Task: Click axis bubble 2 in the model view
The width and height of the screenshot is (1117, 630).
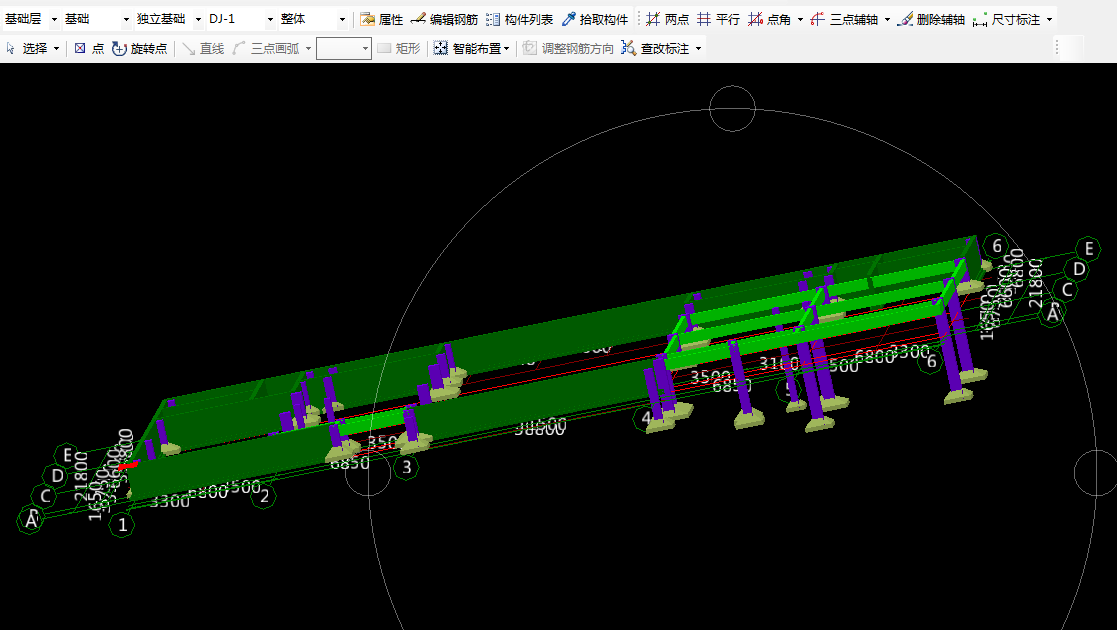Action: (x=264, y=496)
